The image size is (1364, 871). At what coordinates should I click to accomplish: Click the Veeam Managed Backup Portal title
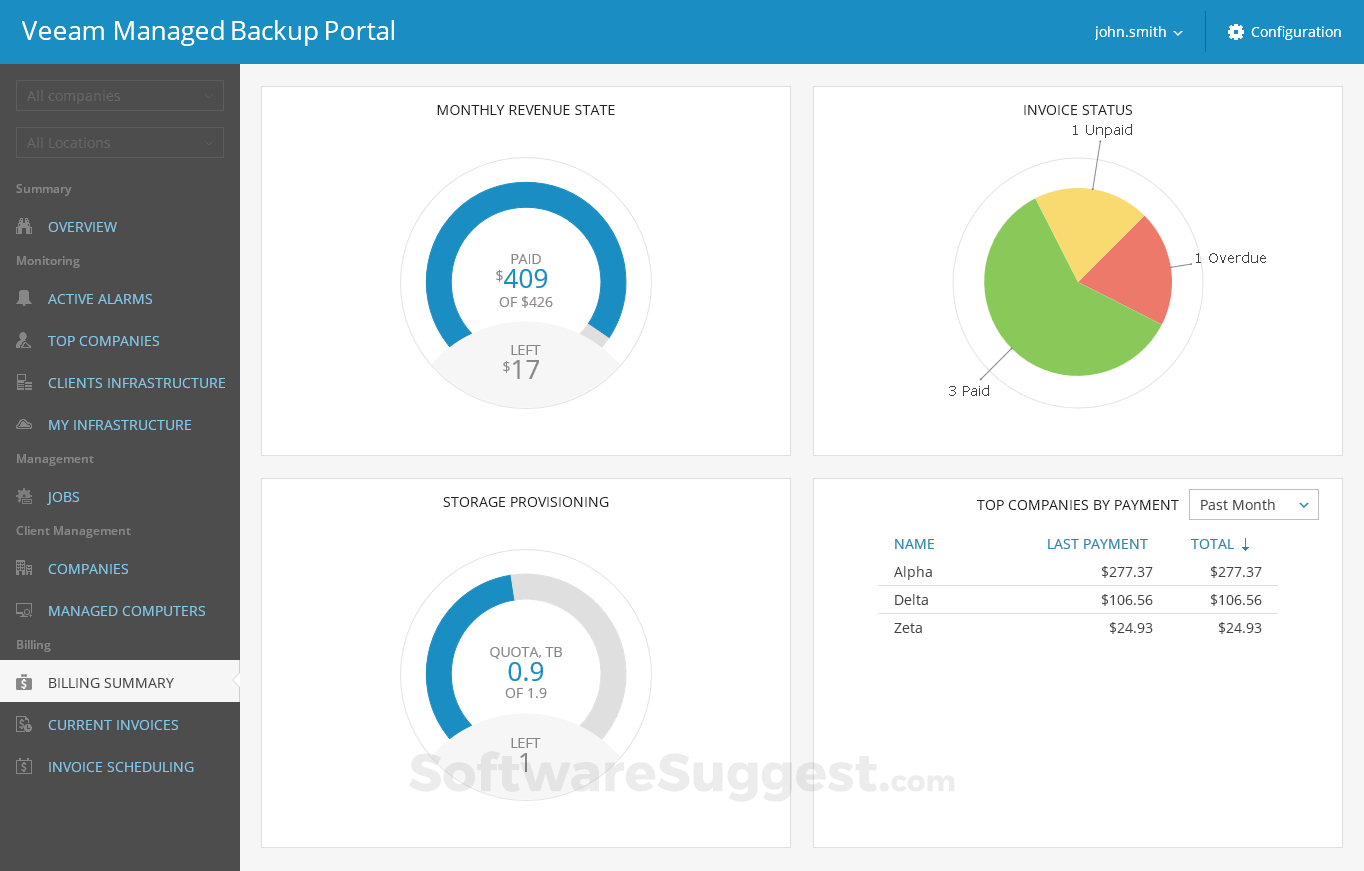209,31
